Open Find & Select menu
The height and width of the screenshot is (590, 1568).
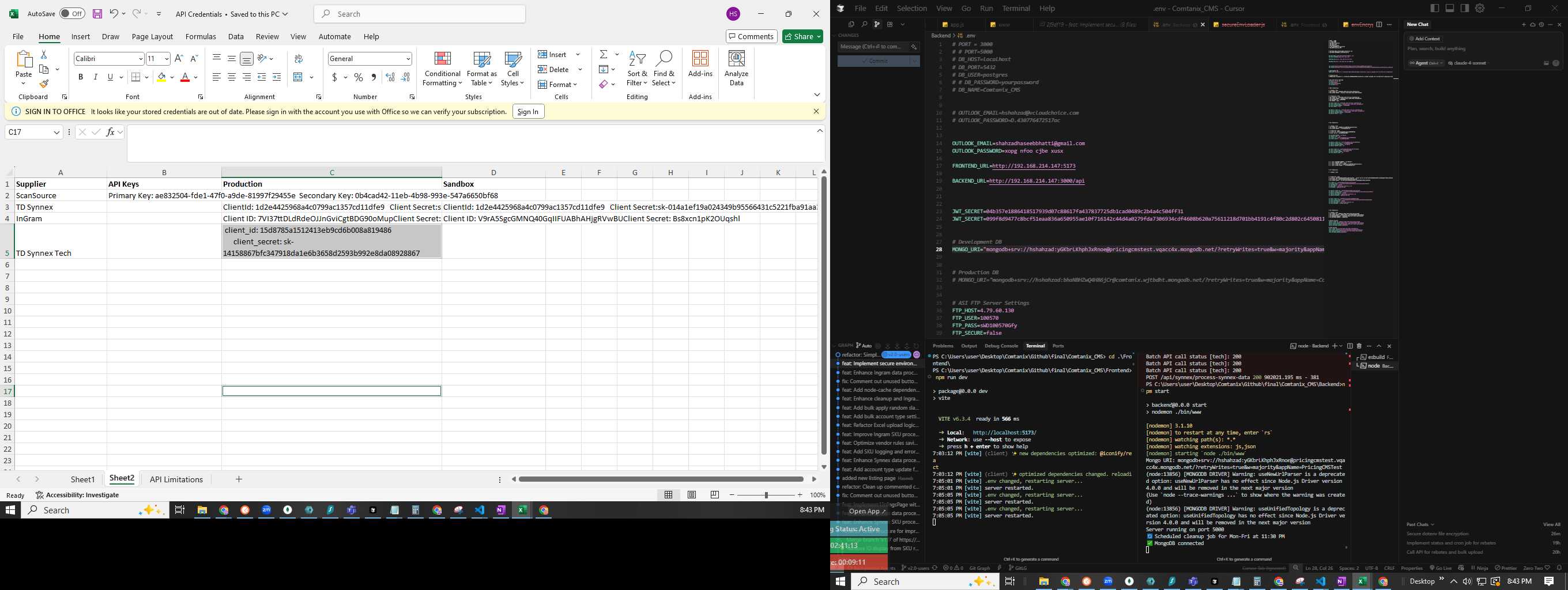(664, 69)
